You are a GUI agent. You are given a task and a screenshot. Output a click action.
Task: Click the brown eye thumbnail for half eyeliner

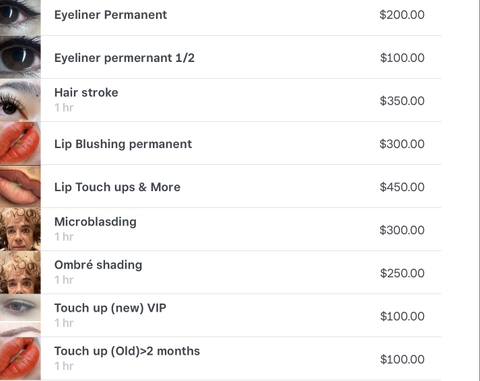click(20, 57)
